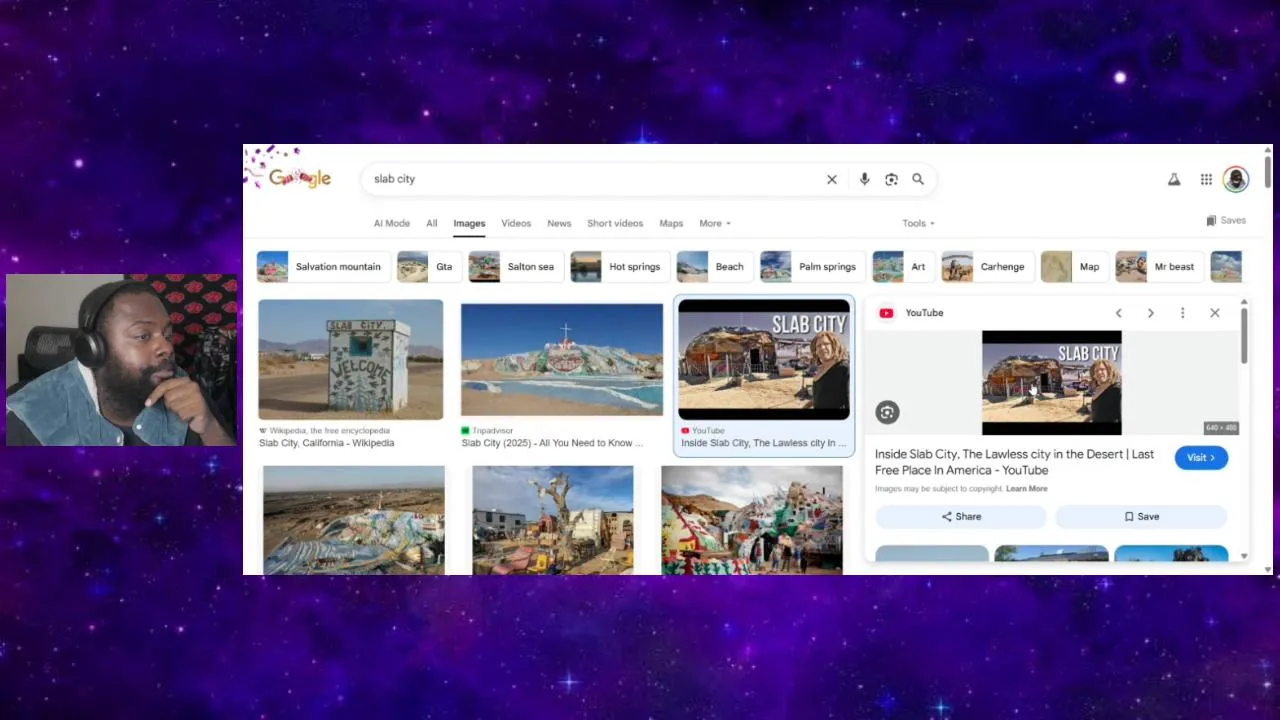Select Salton sea filter chip

[x=514, y=267]
